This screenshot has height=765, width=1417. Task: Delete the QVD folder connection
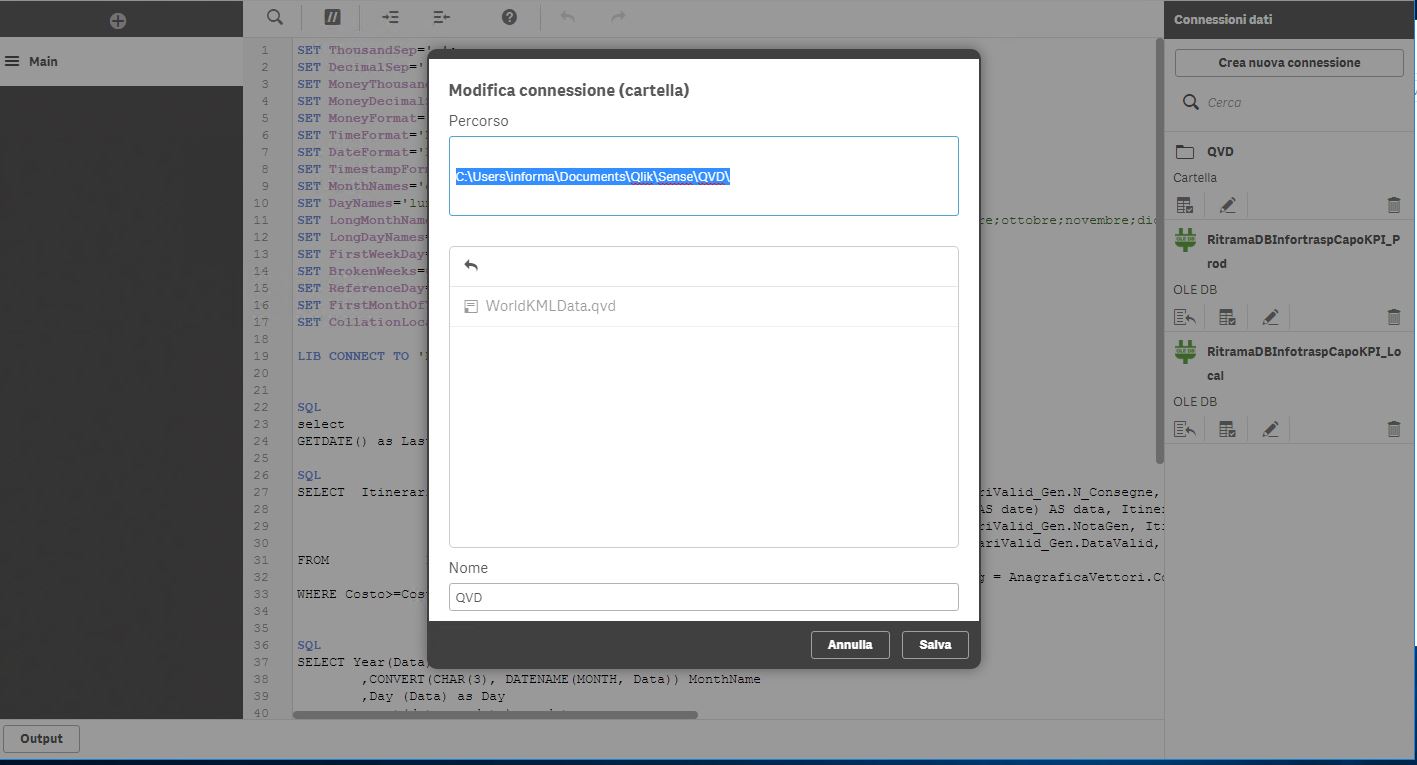coord(1394,205)
